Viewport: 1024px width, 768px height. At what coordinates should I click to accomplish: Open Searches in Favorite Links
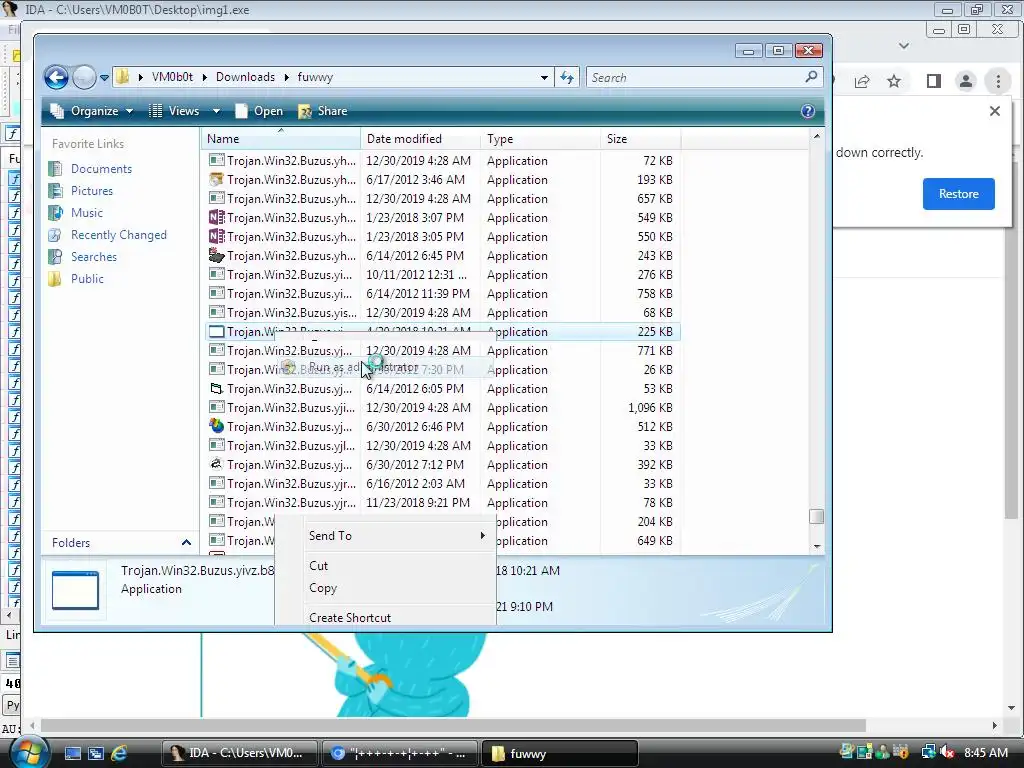(x=94, y=257)
